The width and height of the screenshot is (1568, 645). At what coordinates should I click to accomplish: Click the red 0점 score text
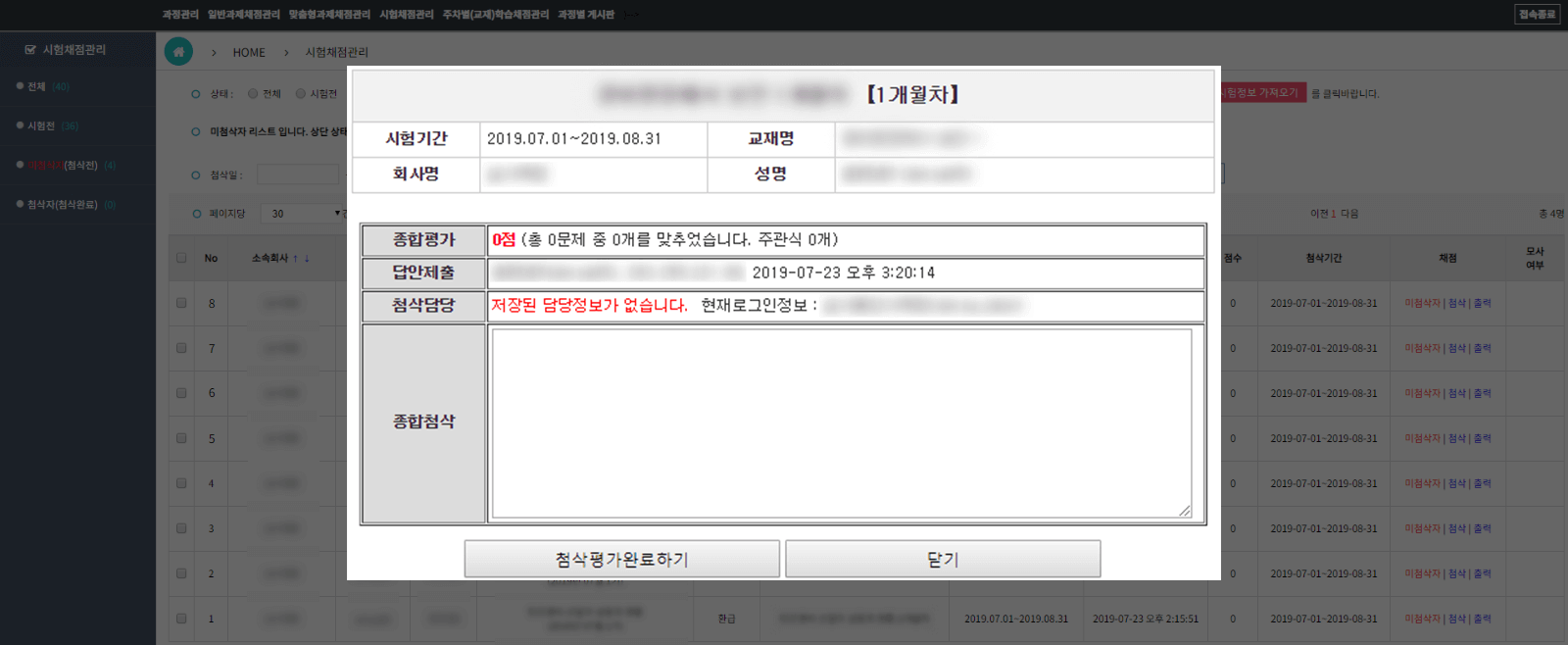coord(504,239)
